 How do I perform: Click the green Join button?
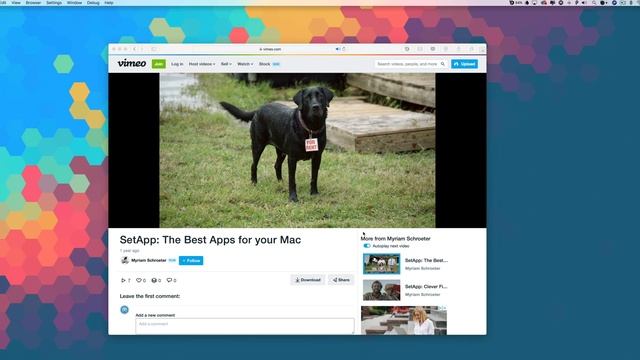point(158,64)
